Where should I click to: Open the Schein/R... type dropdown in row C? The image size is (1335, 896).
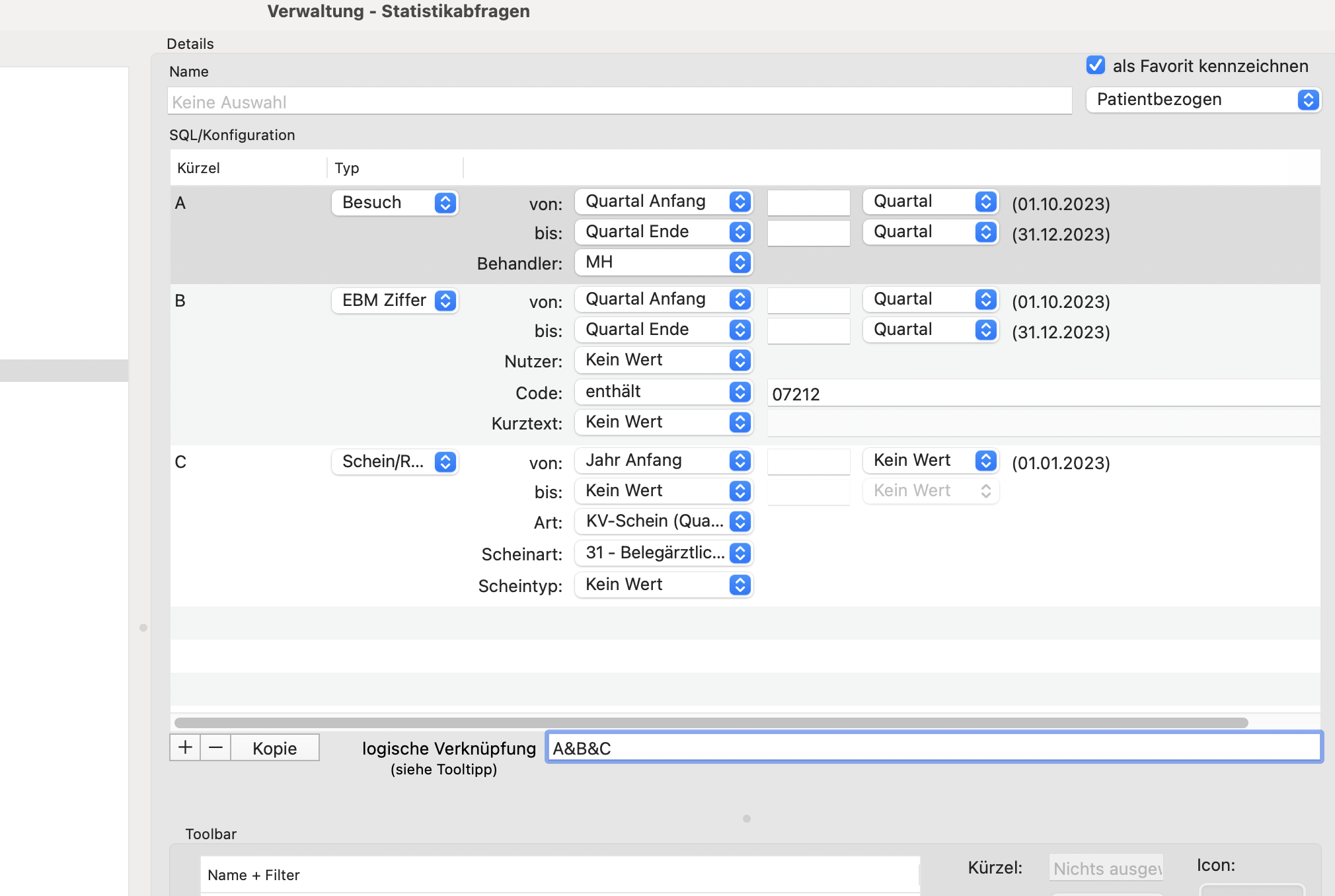pos(395,461)
